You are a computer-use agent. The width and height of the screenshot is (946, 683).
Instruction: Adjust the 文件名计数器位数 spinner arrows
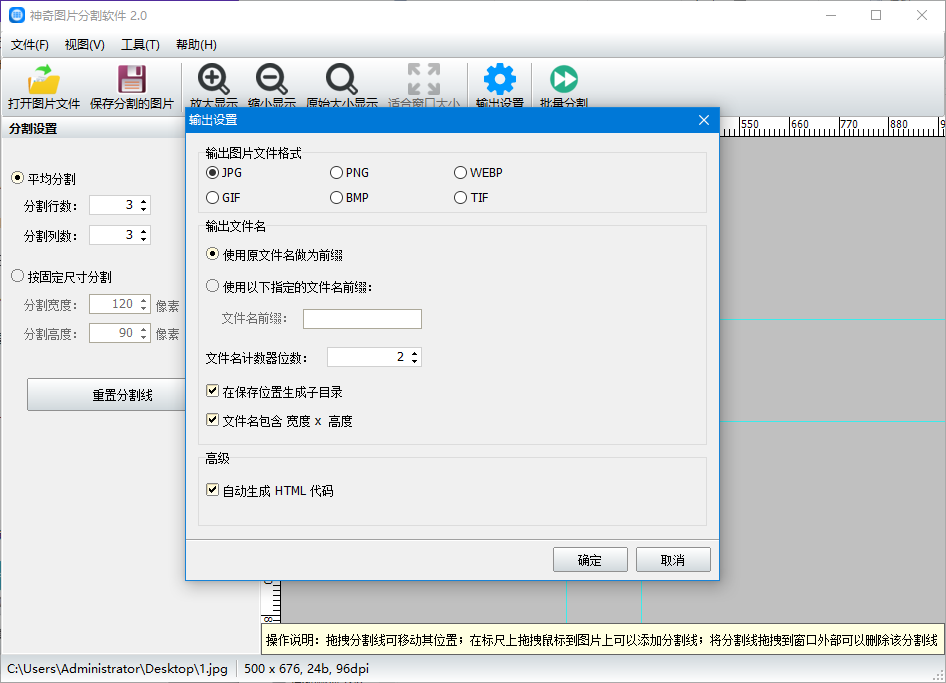point(415,357)
